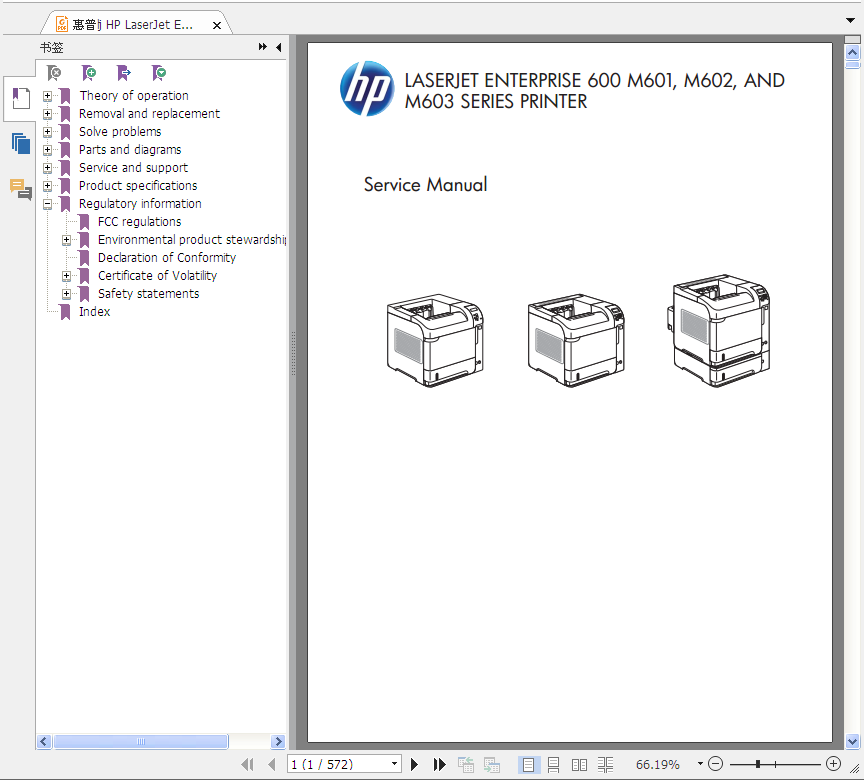Select two-page facing layout view
Viewport: 864px width, 780px height.
[x=579, y=765]
